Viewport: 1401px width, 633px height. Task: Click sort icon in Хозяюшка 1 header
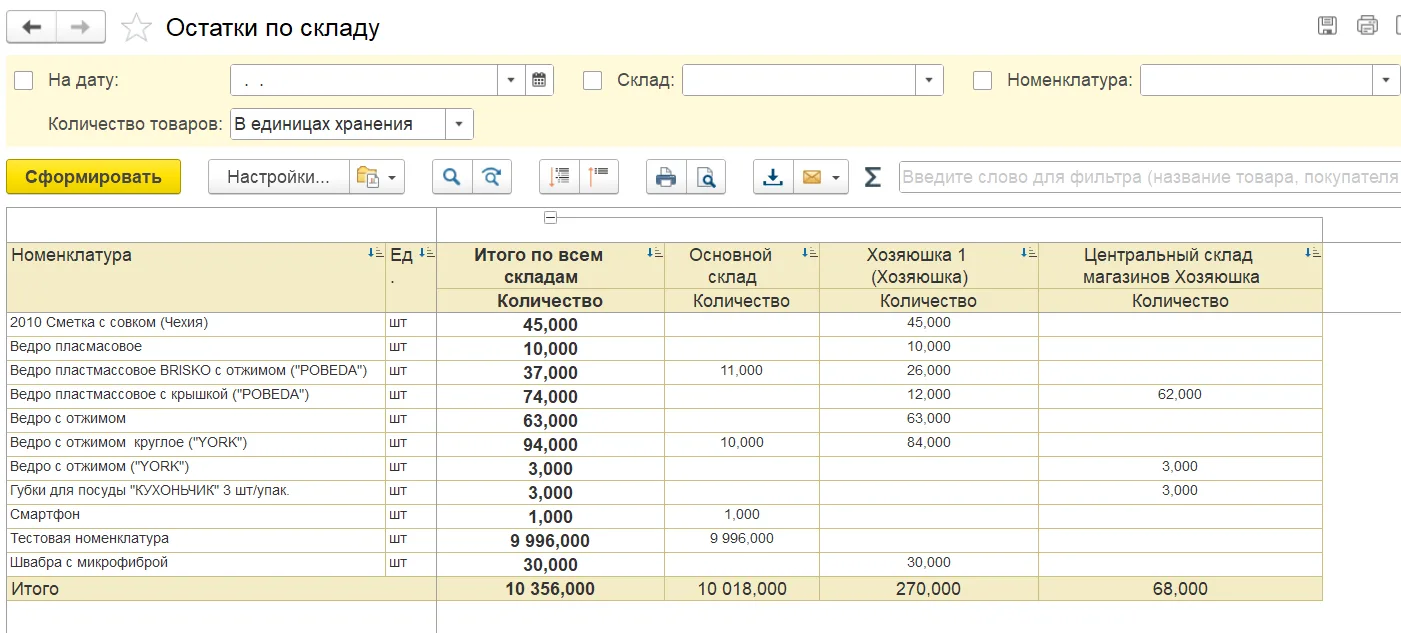point(1028,254)
